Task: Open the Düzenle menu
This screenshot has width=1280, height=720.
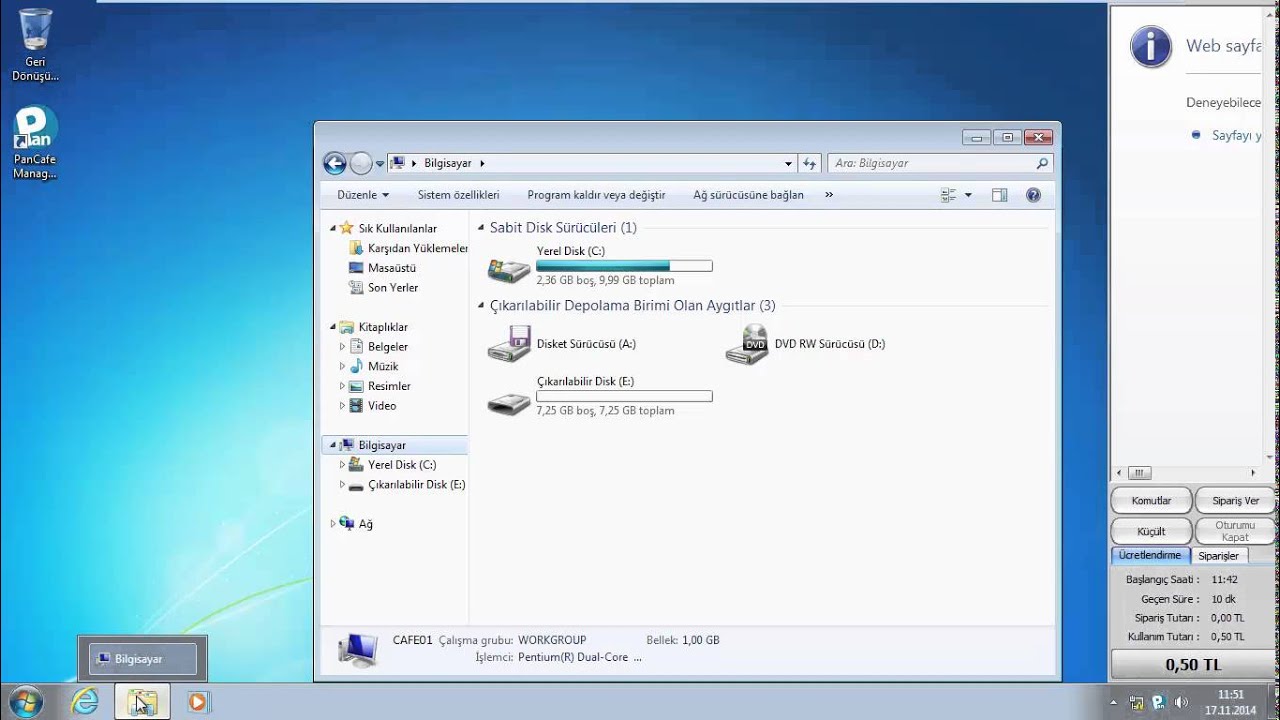Action: coord(363,195)
